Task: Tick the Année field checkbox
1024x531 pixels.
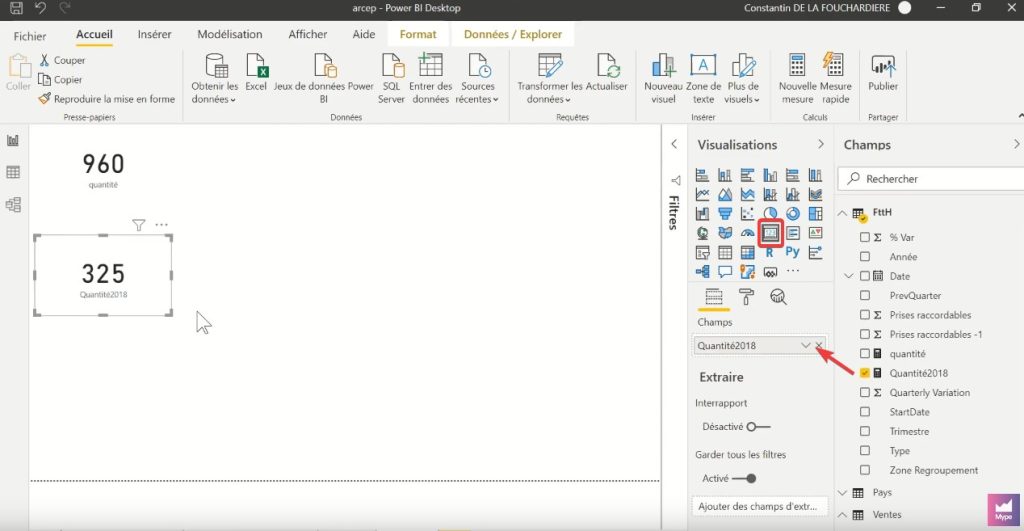Action: pos(865,257)
